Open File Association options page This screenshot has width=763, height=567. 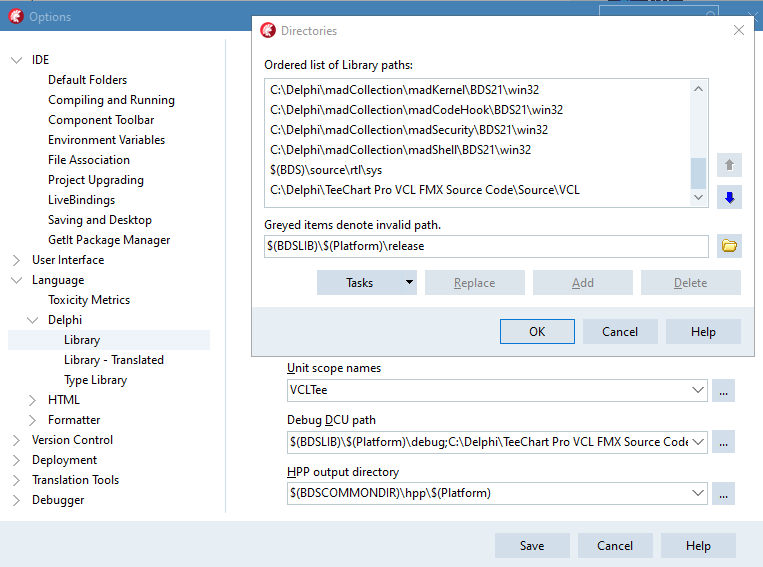pos(89,160)
